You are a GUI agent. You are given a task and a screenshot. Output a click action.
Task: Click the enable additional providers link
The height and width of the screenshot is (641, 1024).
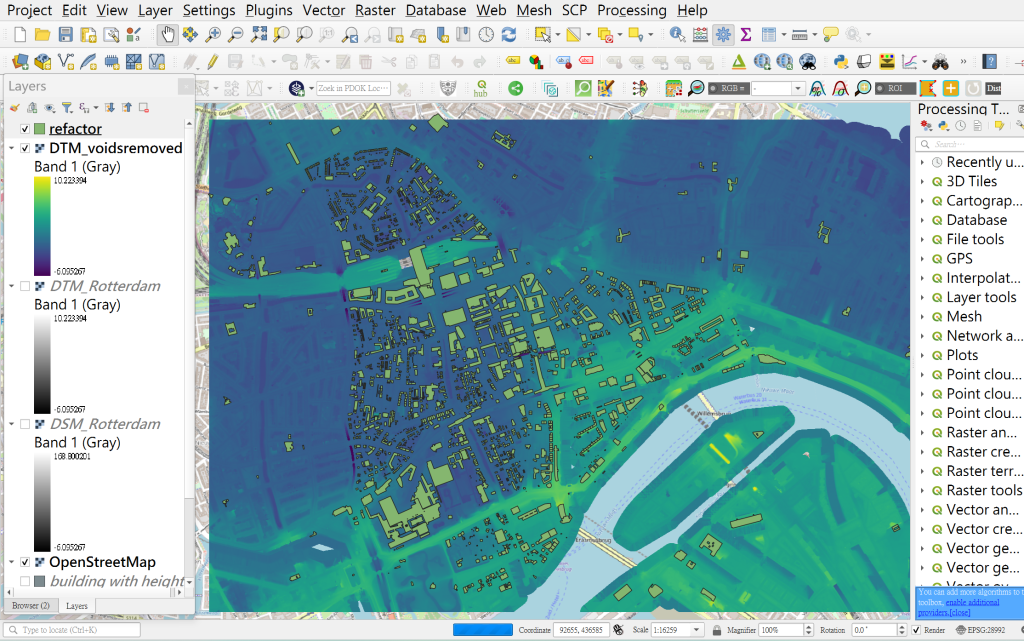coord(972,602)
